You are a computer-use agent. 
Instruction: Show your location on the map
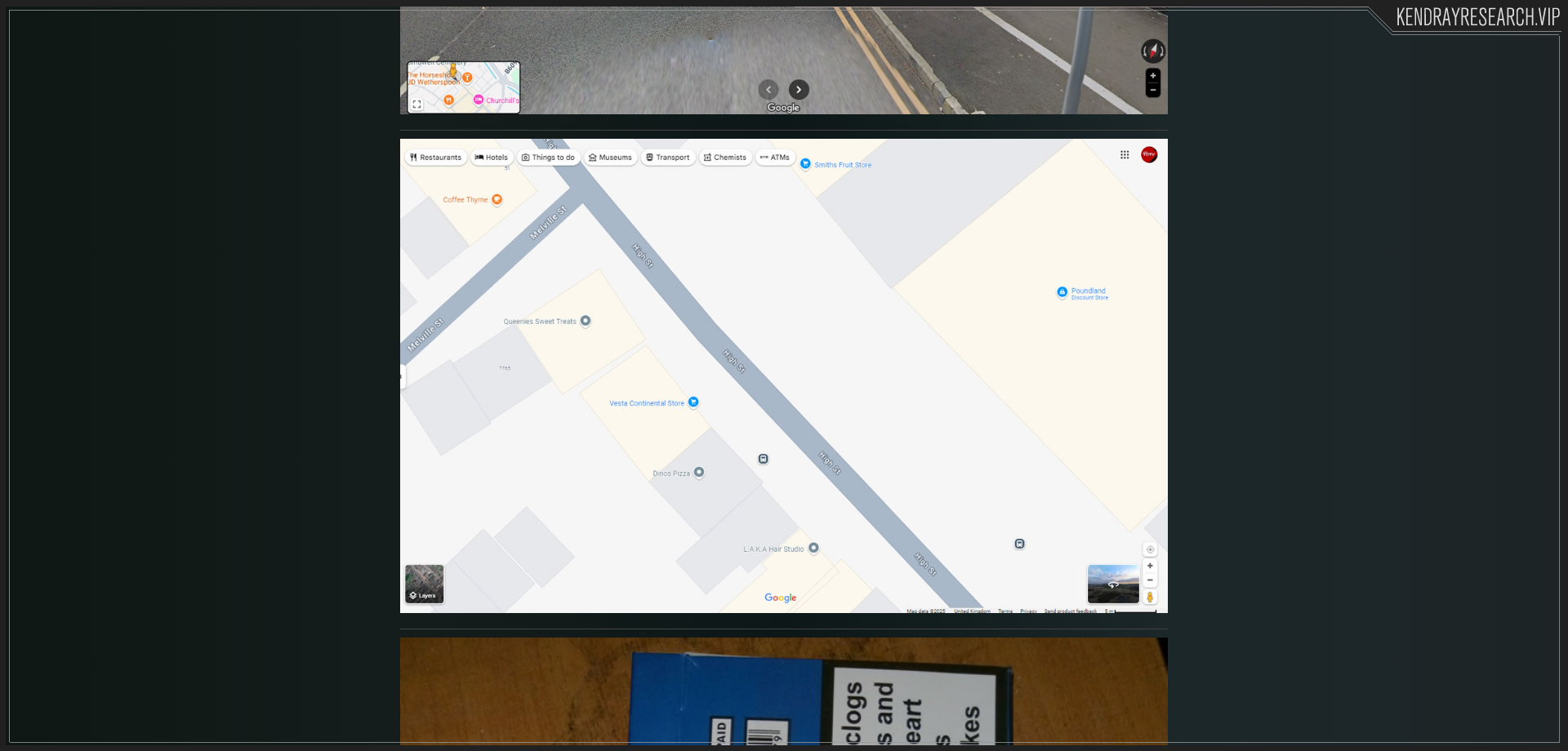(x=1150, y=549)
